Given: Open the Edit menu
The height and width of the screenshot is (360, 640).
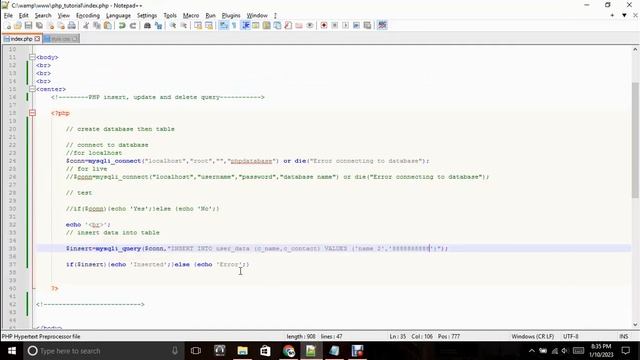Looking at the screenshot, I should pos(24,16).
